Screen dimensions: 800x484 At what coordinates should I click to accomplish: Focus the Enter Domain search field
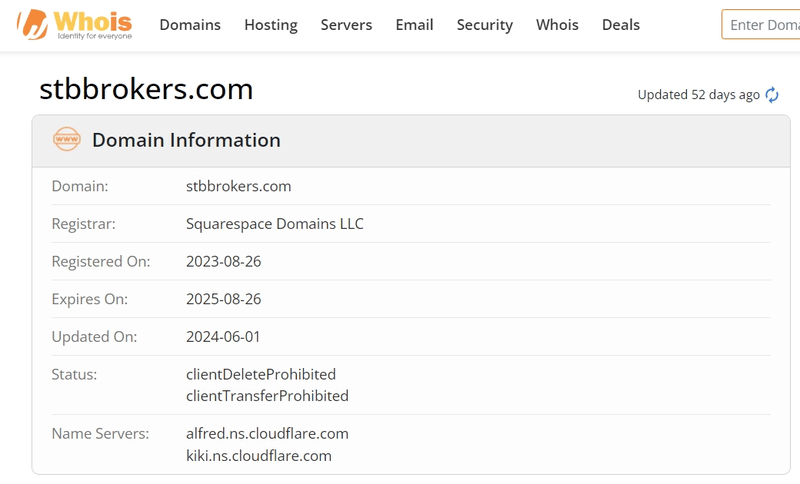click(x=762, y=25)
